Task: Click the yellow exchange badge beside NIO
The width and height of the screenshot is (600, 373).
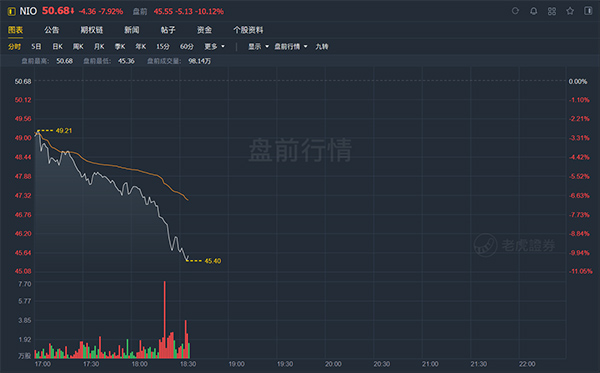Action: 12,11
